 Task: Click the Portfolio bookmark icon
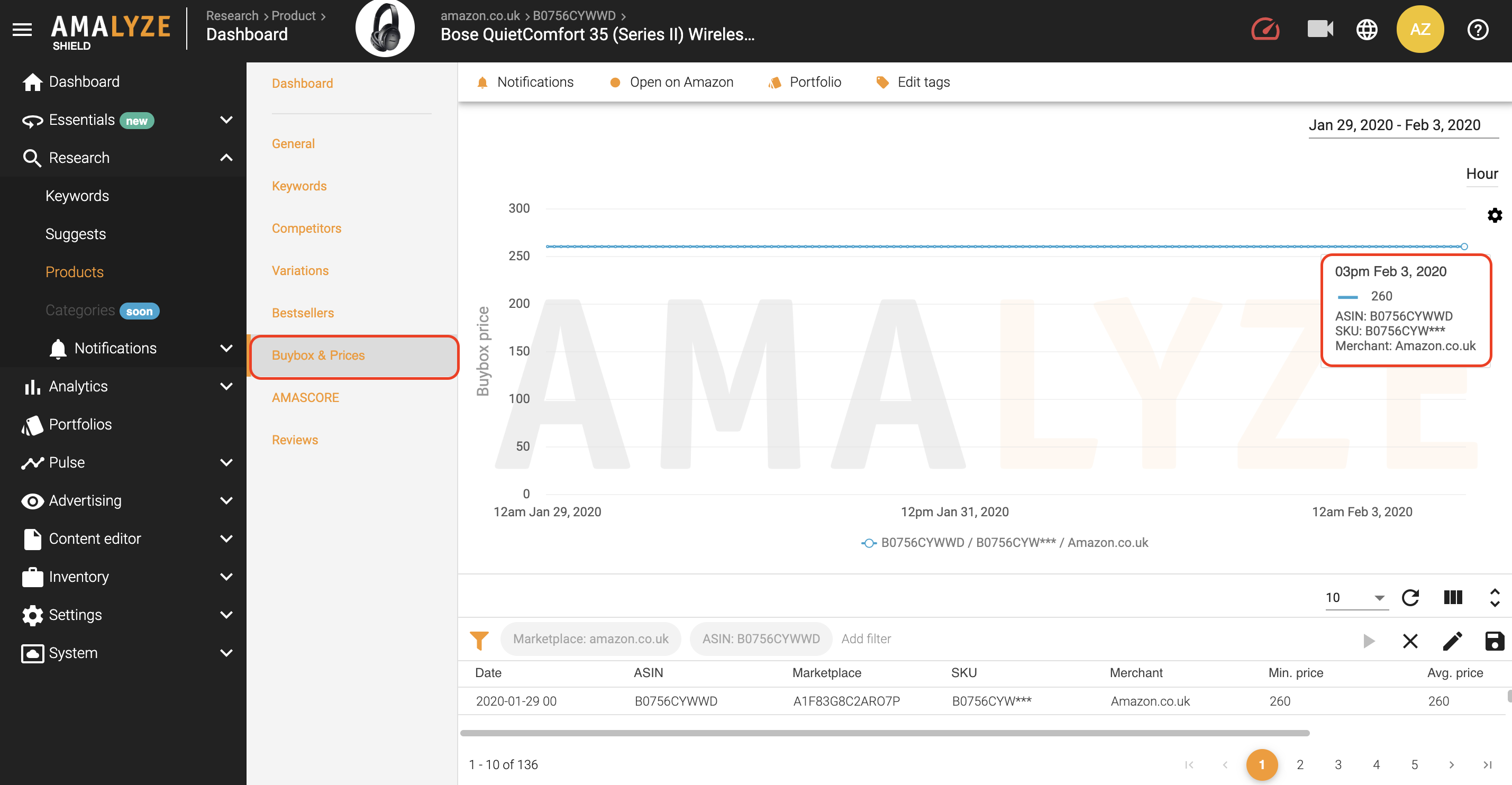(775, 82)
